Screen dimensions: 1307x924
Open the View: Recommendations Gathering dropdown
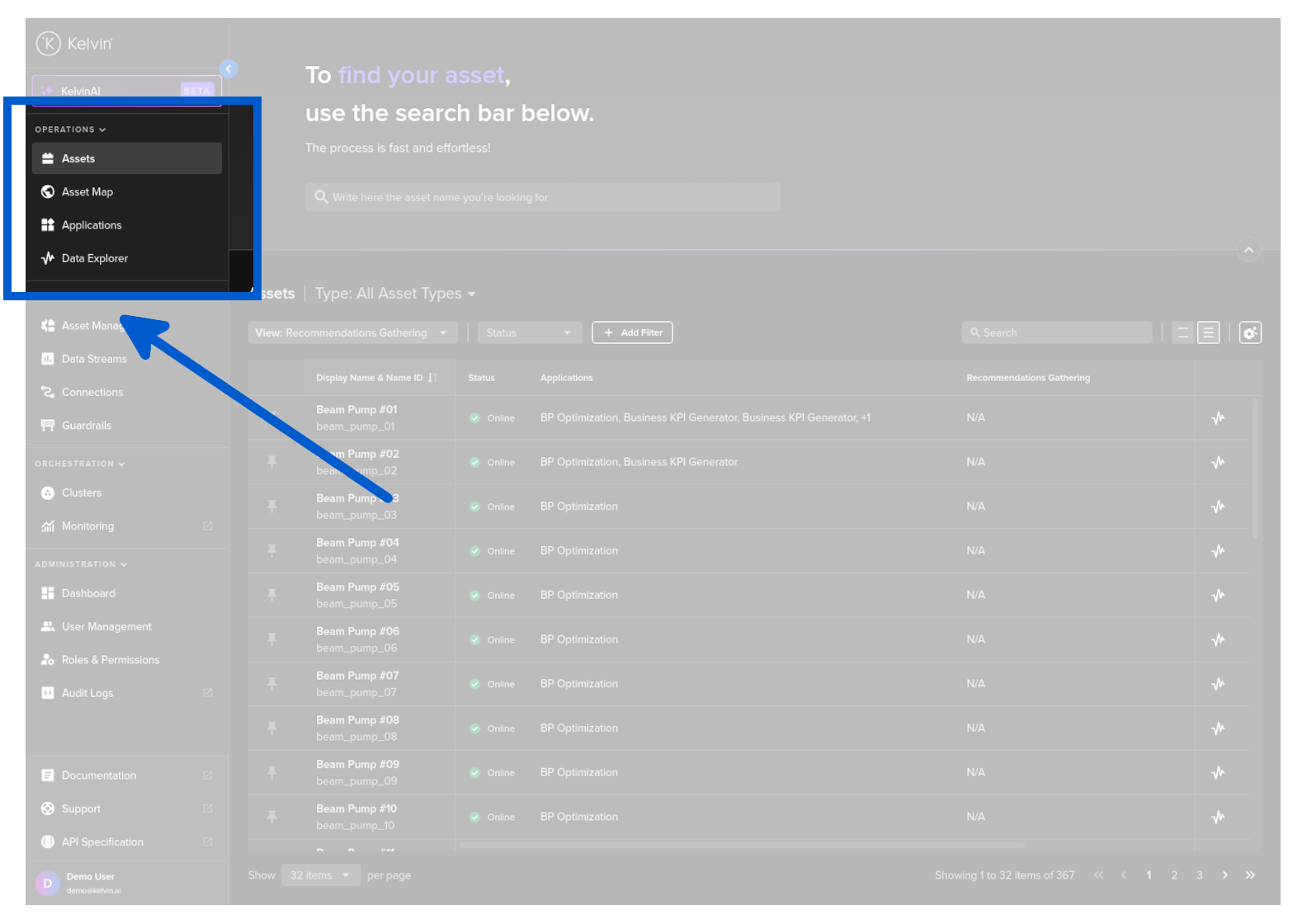click(352, 332)
